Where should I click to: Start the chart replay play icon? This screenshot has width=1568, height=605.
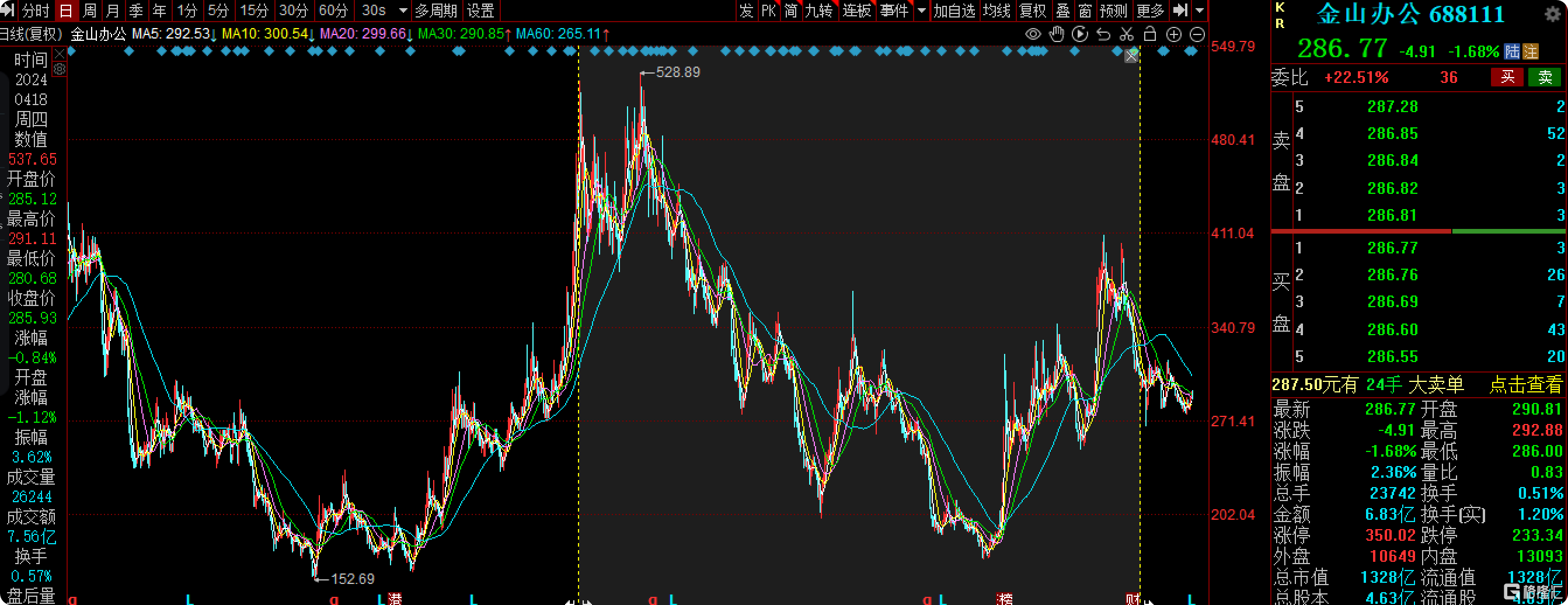1080,34
